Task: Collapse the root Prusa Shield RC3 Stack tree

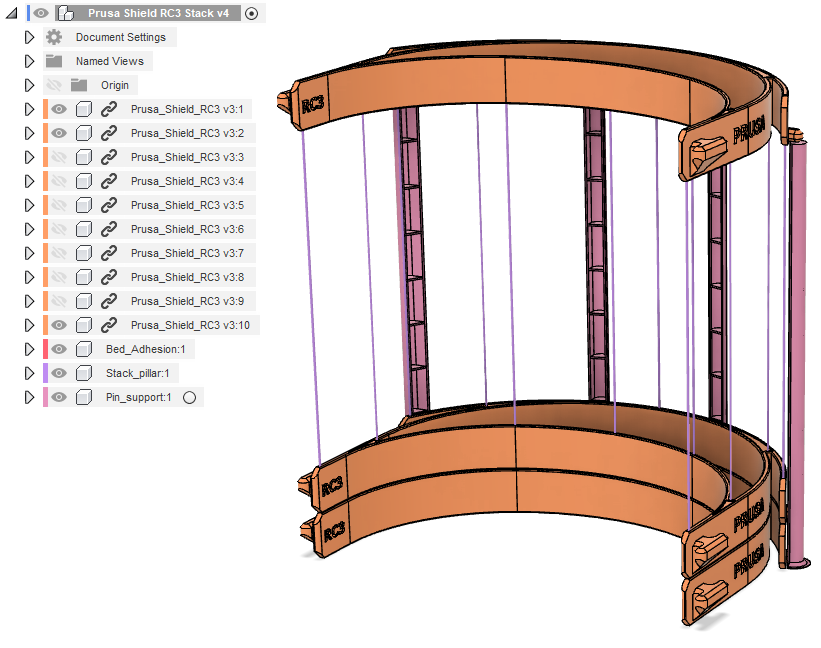Action: [12, 13]
